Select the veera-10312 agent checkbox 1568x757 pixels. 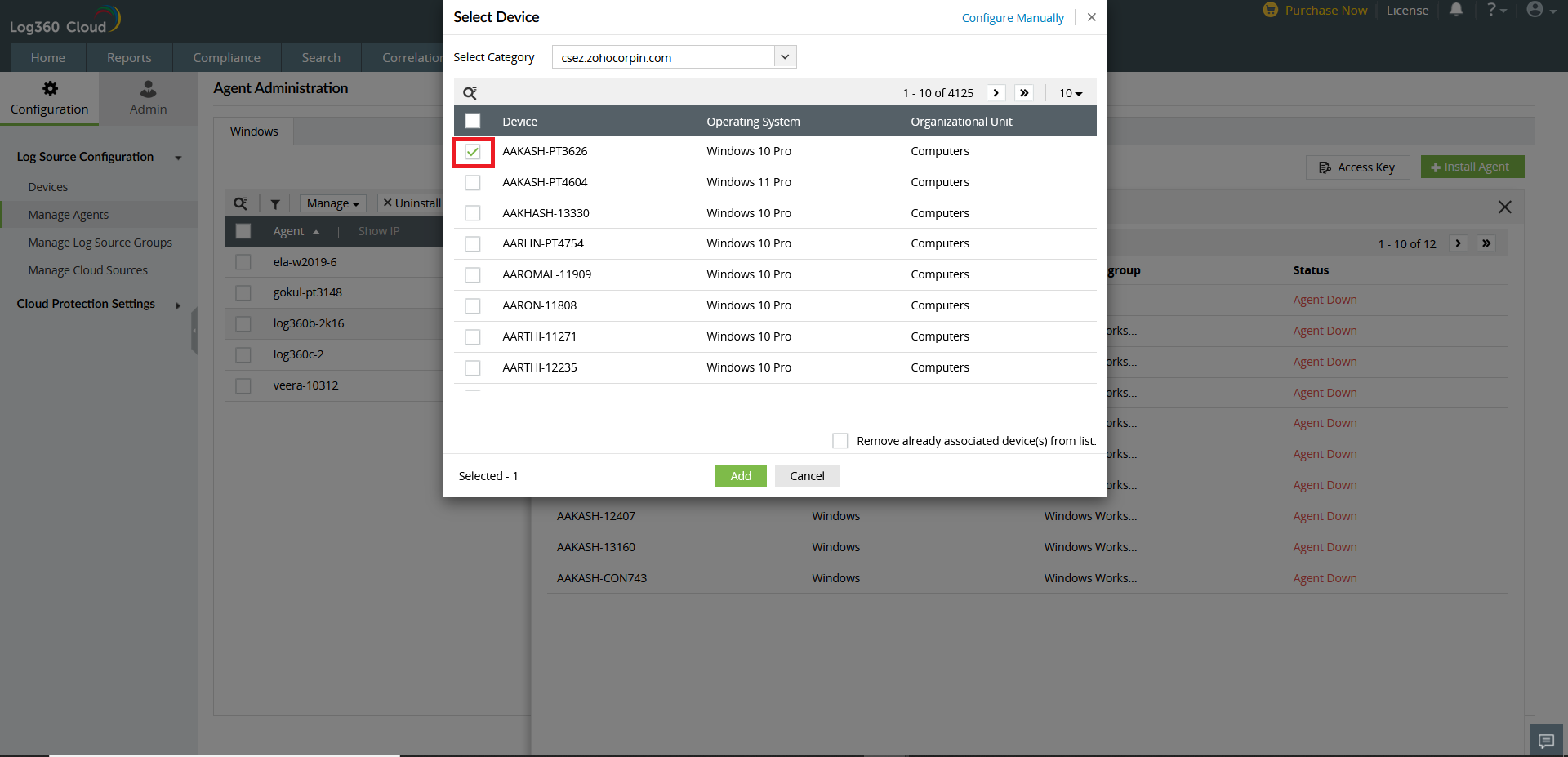(243, 386)
